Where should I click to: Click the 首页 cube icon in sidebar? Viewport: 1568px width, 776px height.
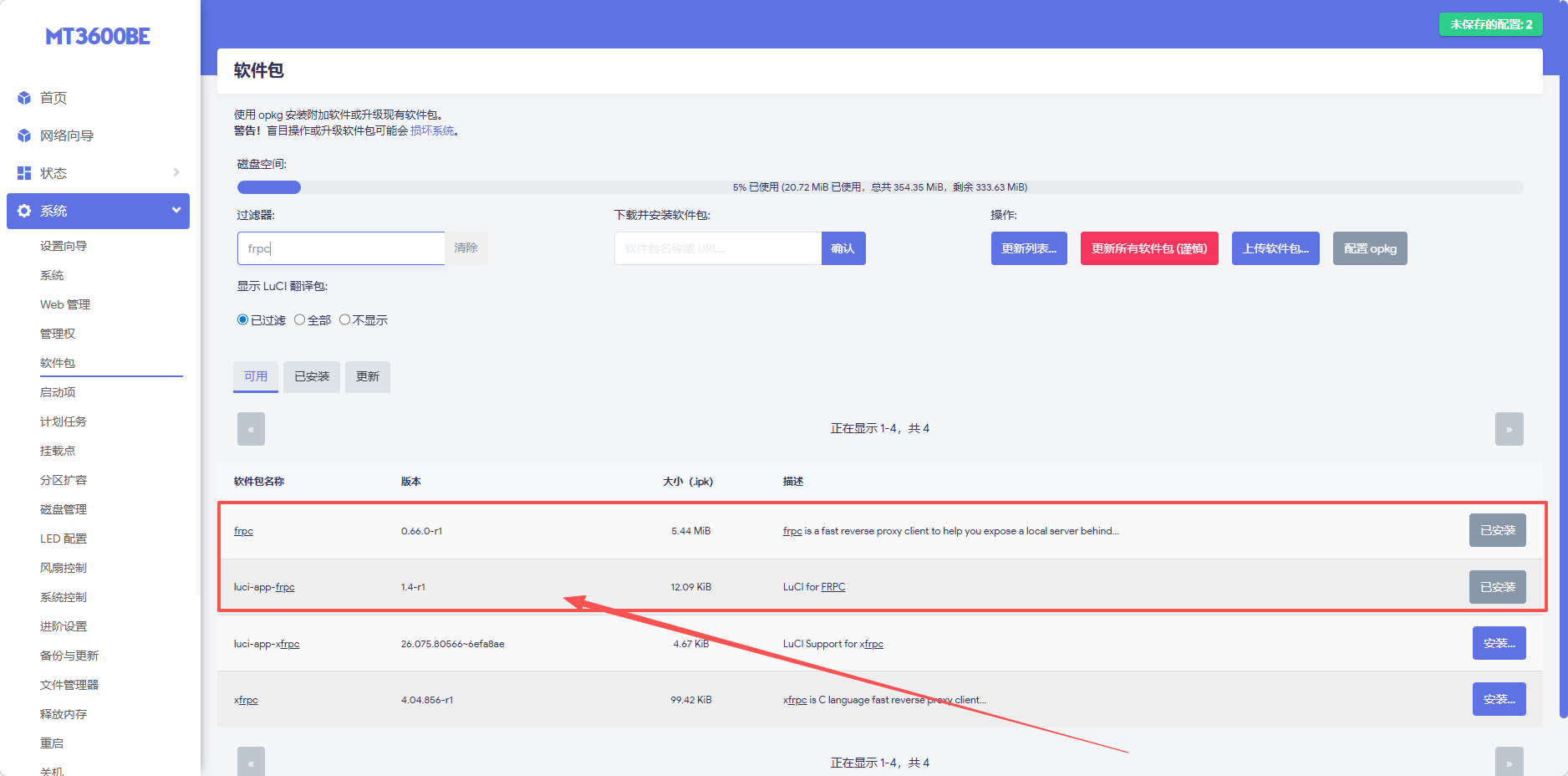(x=24, y=98)
